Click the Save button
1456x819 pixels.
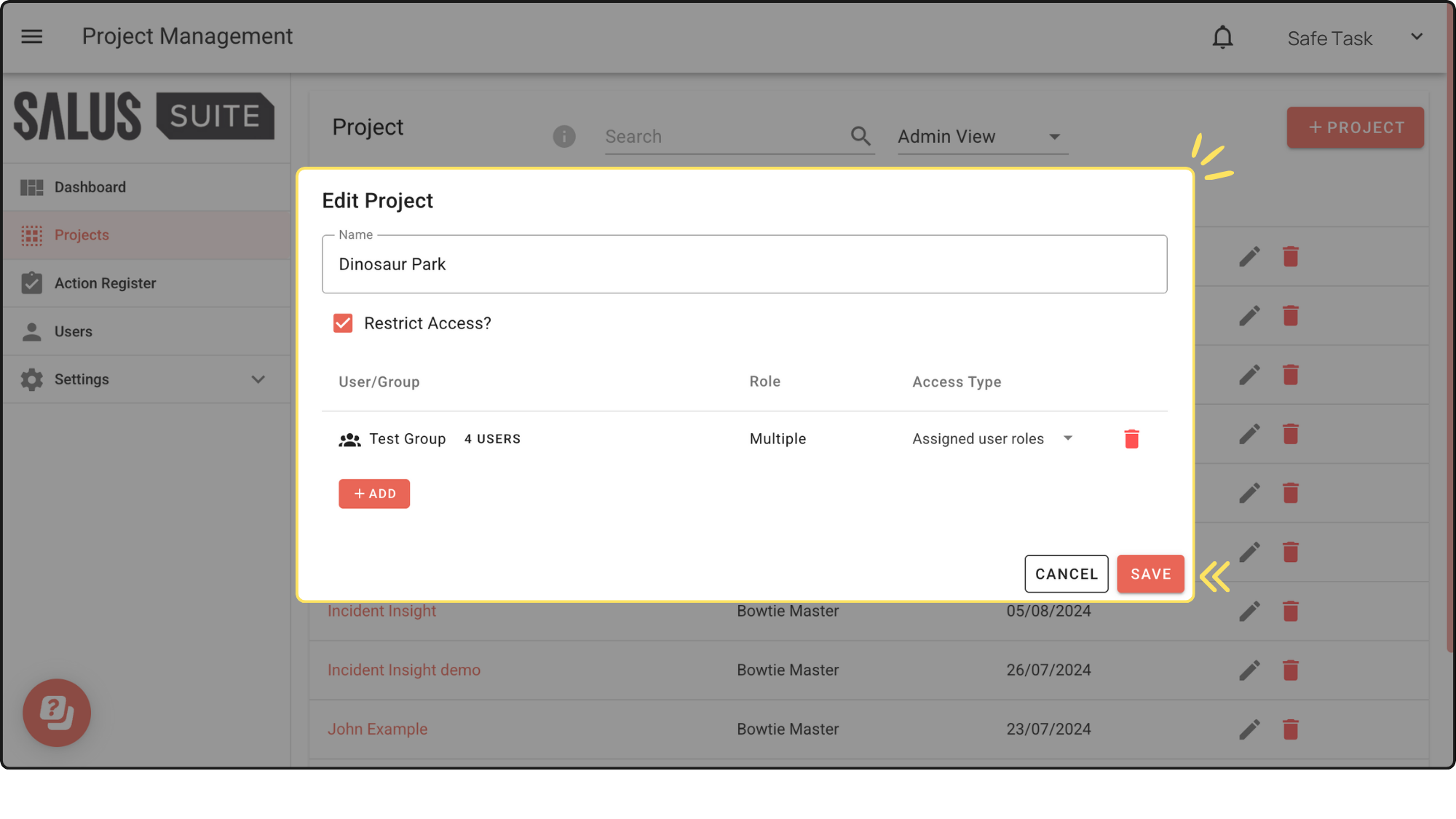1150,574
